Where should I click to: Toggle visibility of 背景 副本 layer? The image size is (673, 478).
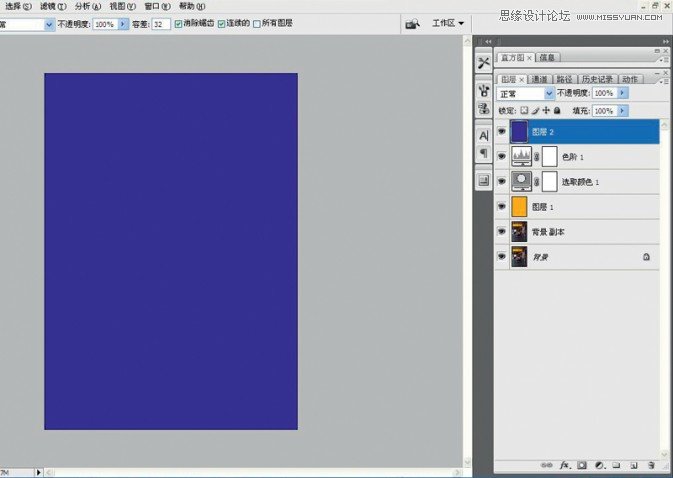point(501,231)
